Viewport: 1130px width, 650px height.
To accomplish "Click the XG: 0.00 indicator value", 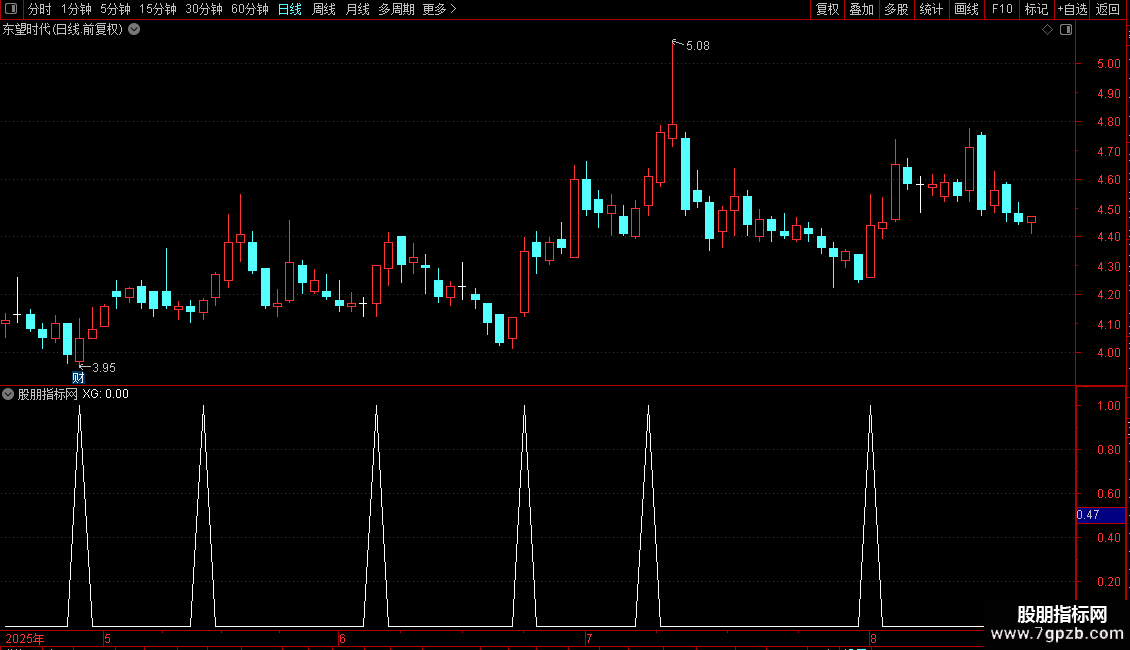I will [105, 394].
